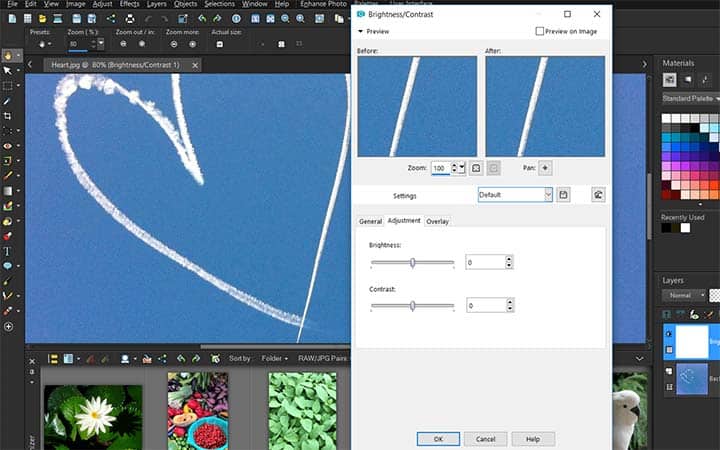Enable the 'Preview on Image' checkbox
Screen dimensions: 720x450
click(x=540, y=31)
